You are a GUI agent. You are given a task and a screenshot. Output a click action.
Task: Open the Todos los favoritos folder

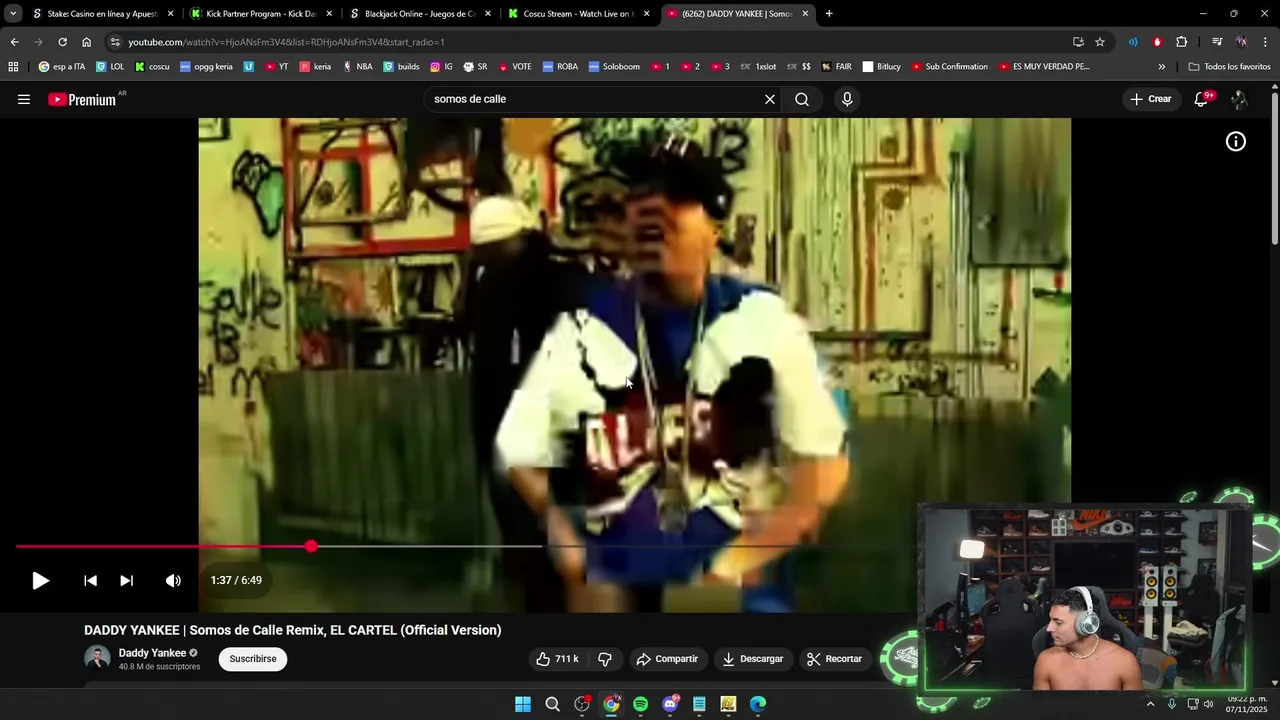coord(1229,67)
